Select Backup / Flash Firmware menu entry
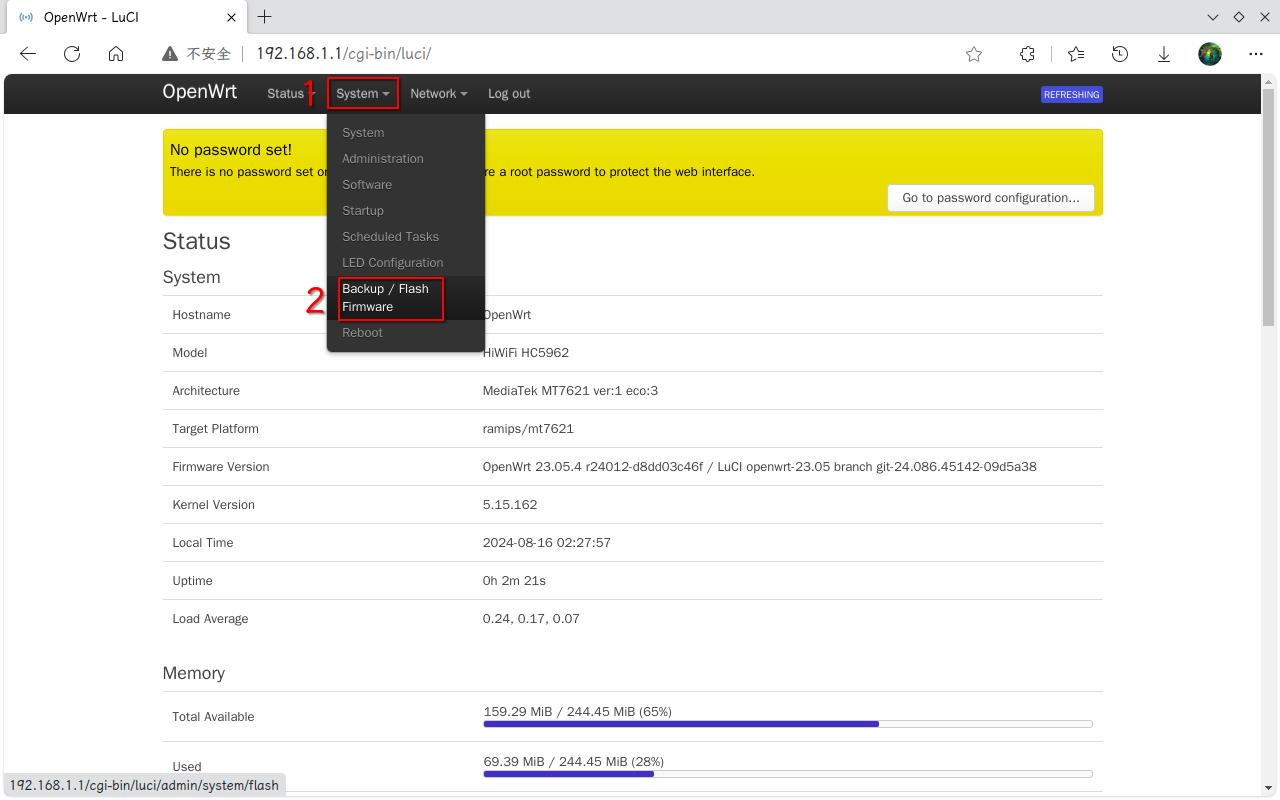Image resolution: width=1280 pixels, height=800 pixels. (x=390, y=298)
